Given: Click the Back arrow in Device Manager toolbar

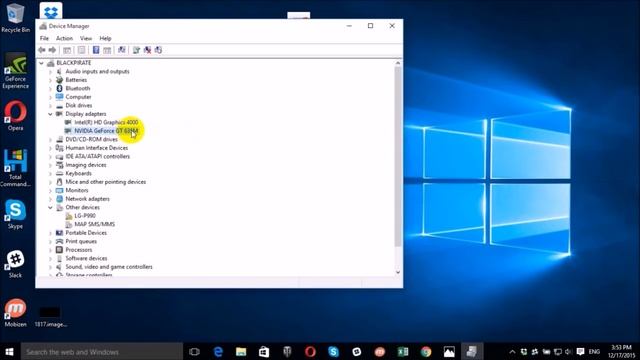Looking at the screenshot, I should tap(42, 50).
